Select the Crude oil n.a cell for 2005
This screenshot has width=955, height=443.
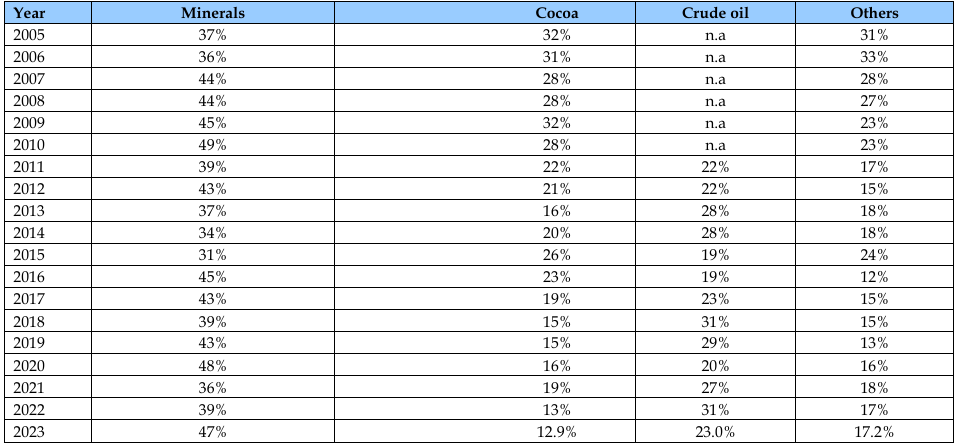(715, 35)
